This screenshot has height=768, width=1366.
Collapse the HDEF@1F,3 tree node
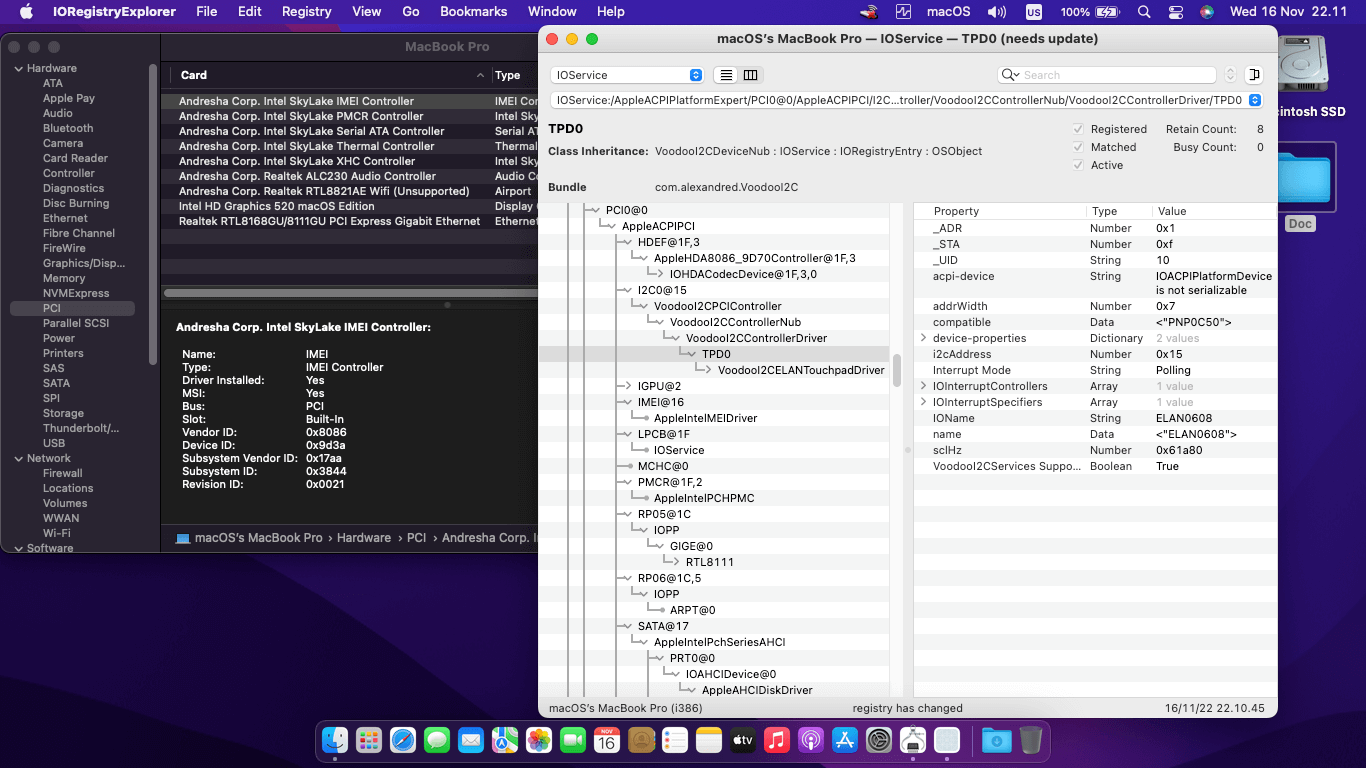point(626,242)
